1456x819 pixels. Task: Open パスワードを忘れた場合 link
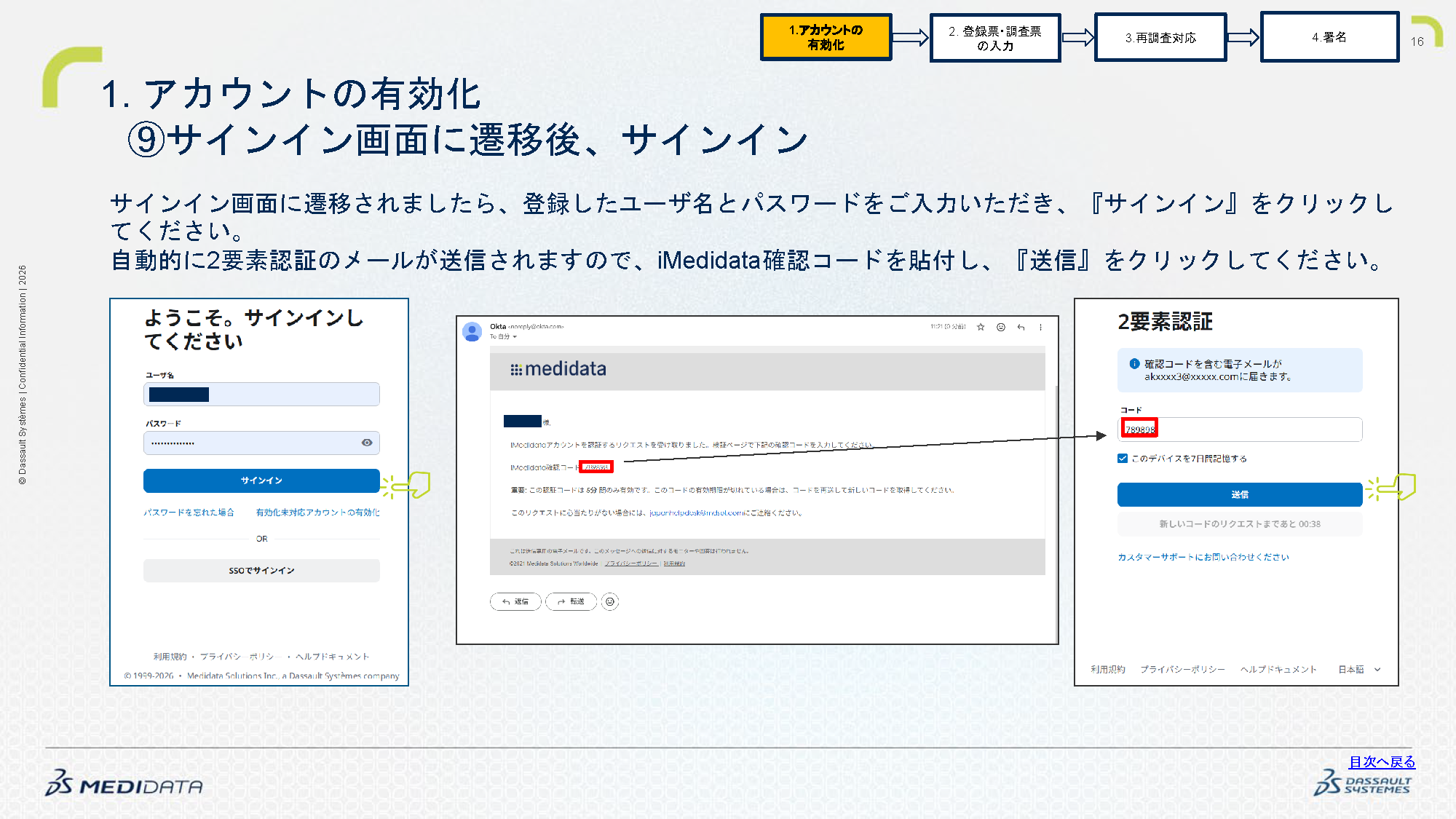[x=189, y=513]
